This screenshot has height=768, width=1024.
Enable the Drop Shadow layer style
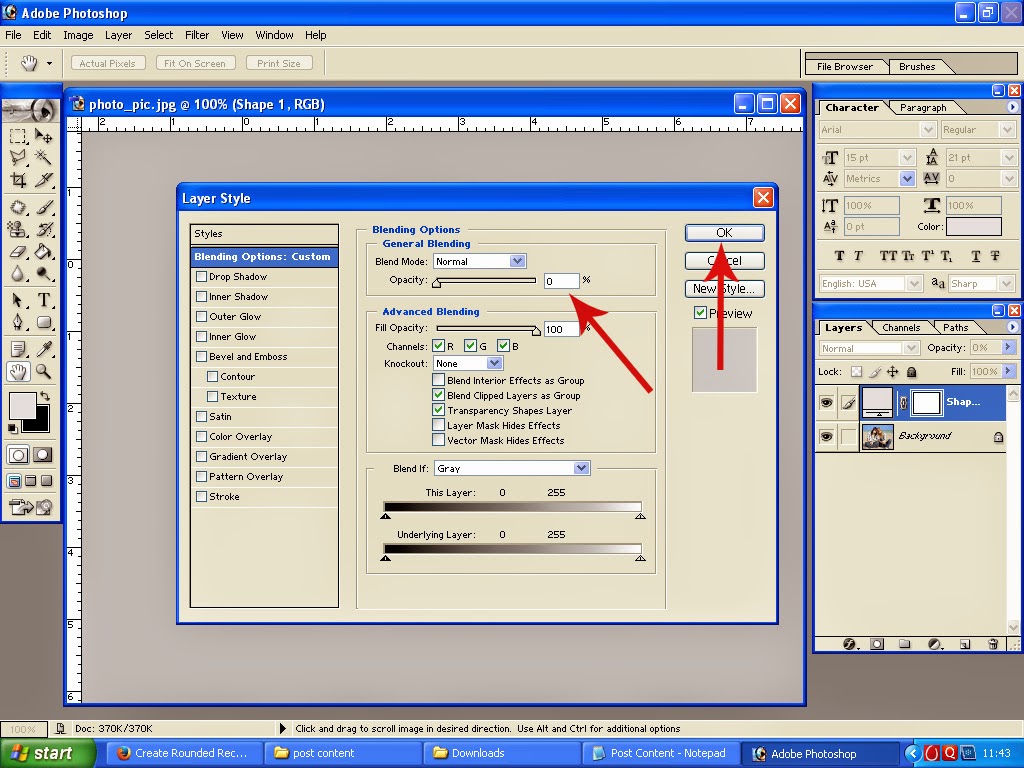pyautogui.click(x=200, y=277)
